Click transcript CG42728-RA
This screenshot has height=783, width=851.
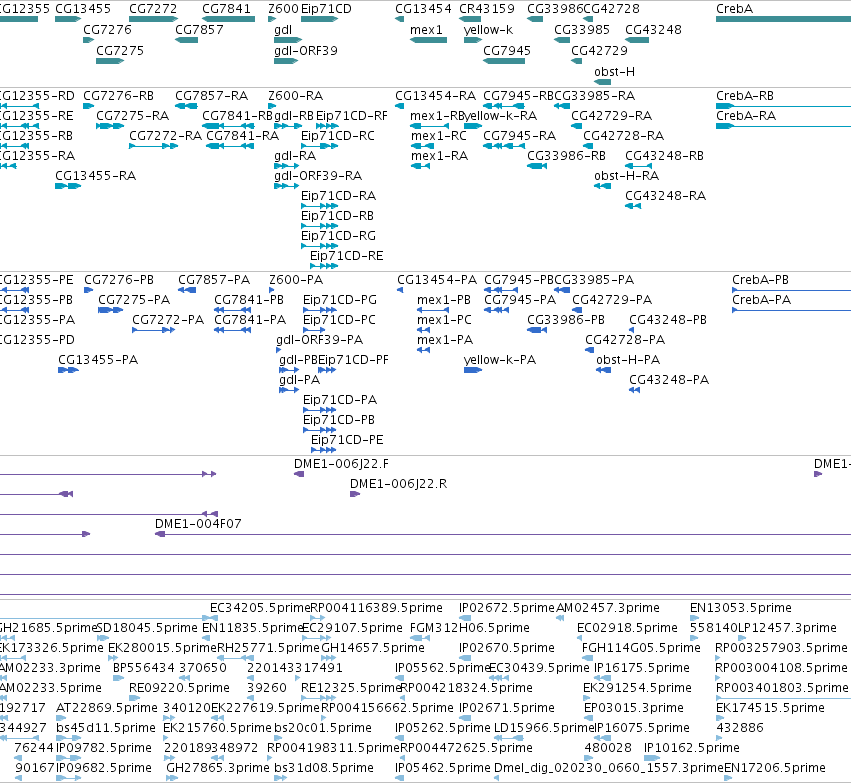624,136
